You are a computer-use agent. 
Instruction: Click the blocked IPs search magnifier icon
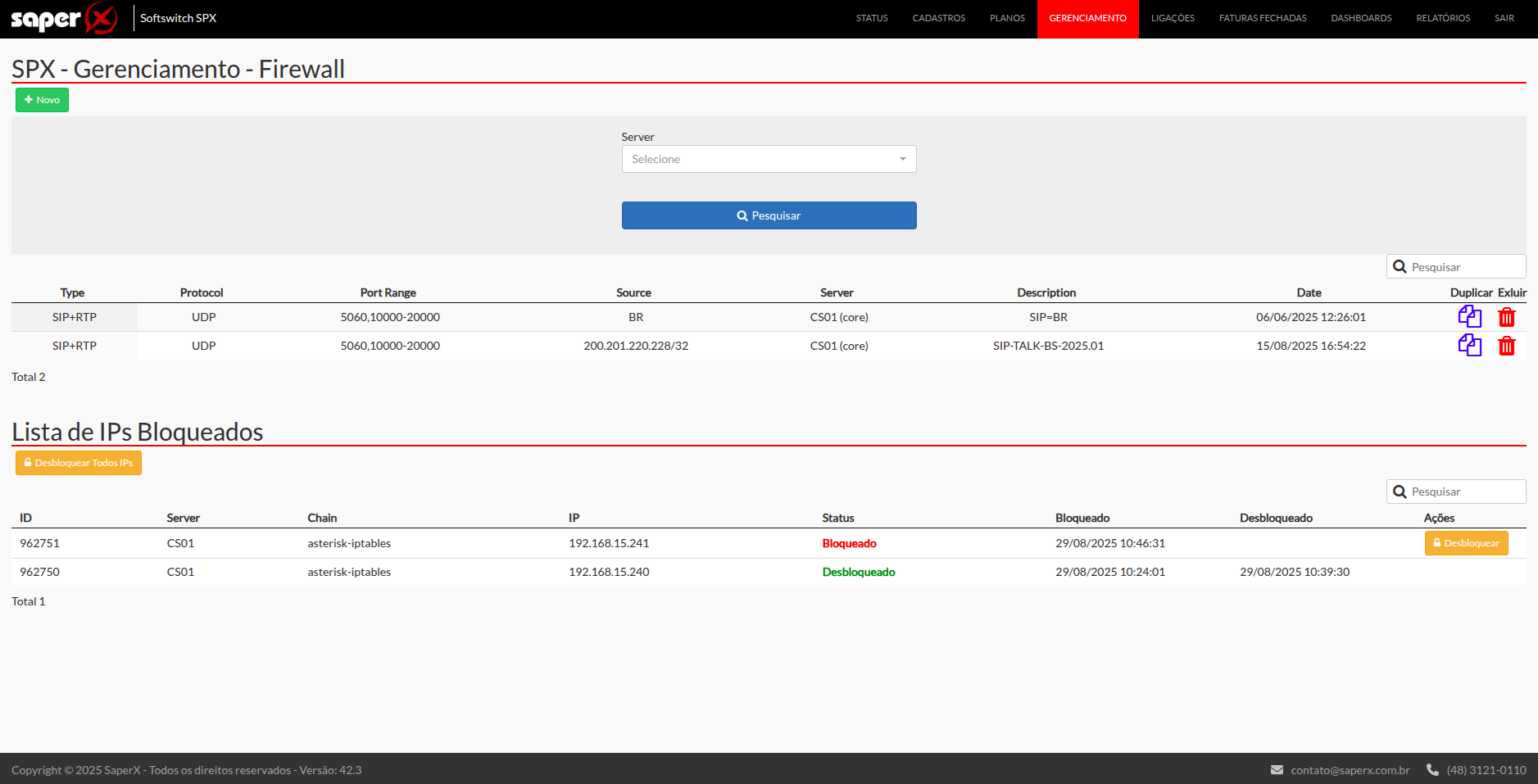point(1400,492)
